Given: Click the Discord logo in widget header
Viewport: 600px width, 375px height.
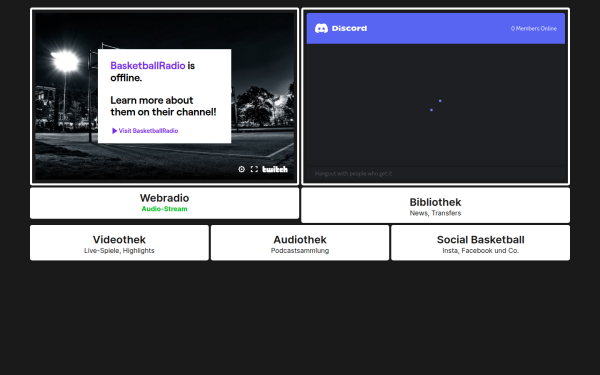Looking at the screenshot, I should (341, 28).
